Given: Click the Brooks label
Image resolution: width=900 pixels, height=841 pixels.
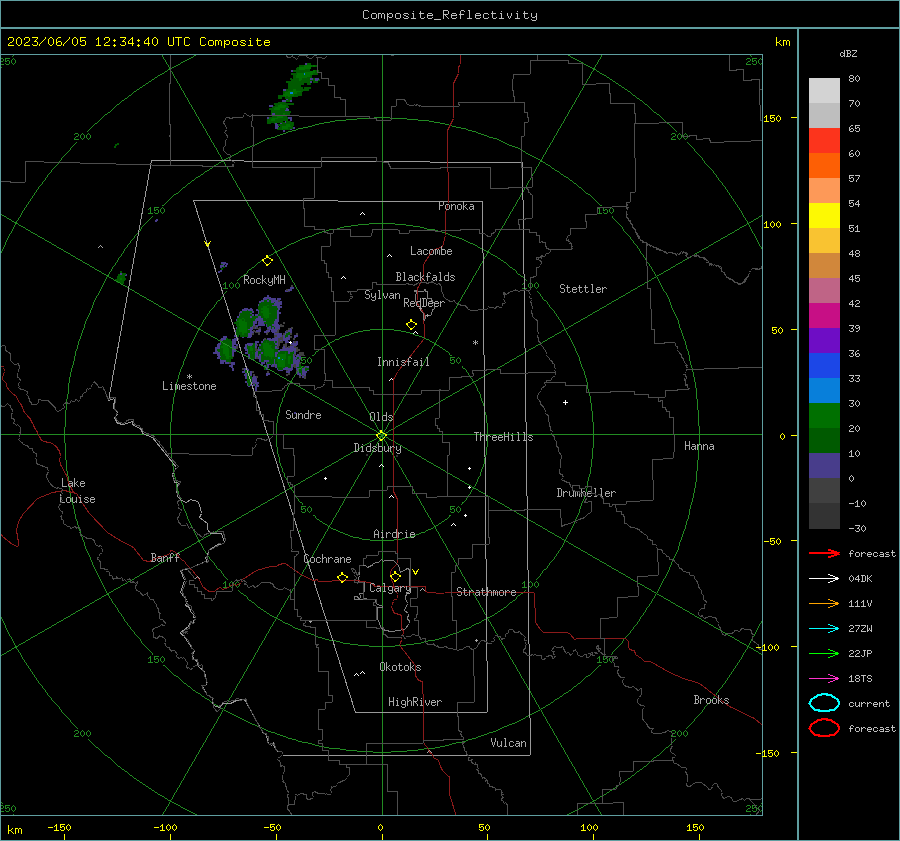Looking at the screenshot, I should (711, 700).
